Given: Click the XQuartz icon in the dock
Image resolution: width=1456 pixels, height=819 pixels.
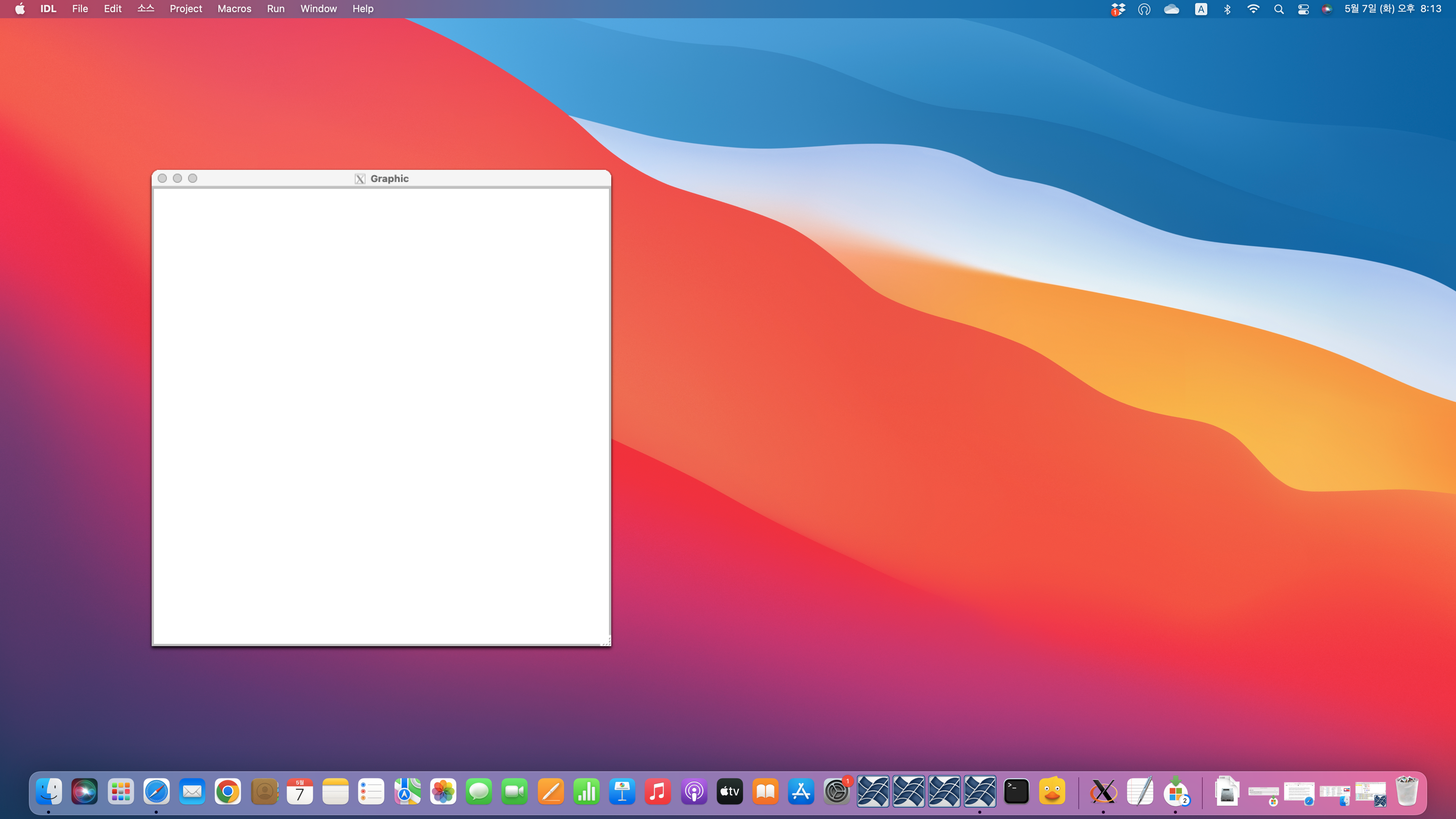Looking at the screenshot, I should [x=1103, y=791].
